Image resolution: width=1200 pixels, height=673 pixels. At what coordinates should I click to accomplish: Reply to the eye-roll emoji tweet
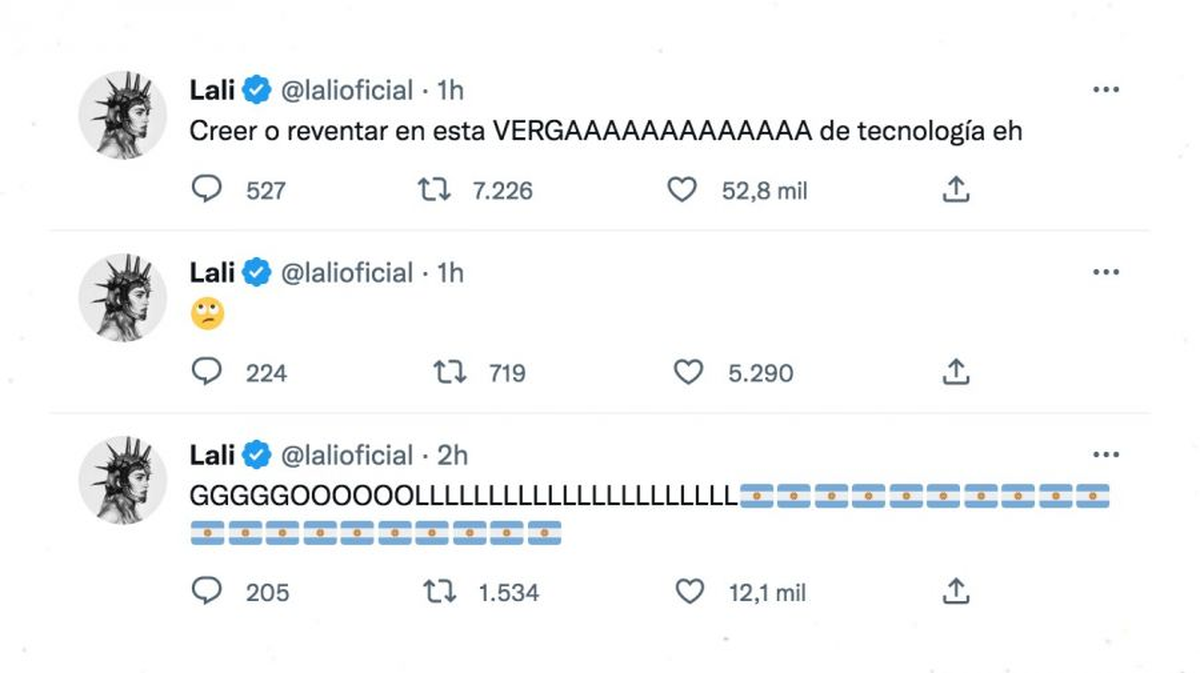pyautogui.click(x=206, y=372)
